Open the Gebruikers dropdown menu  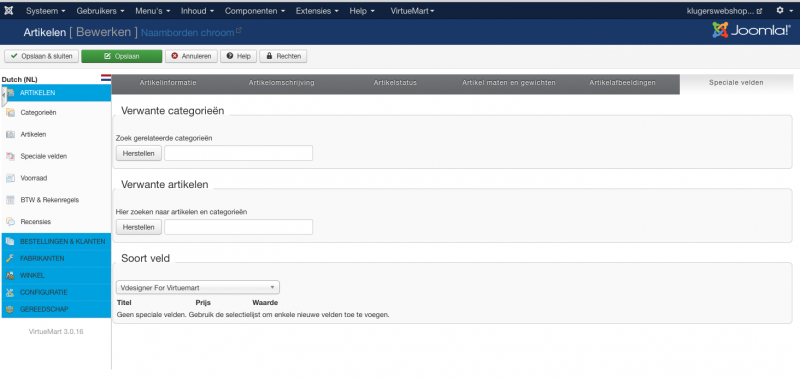[101, 11]
